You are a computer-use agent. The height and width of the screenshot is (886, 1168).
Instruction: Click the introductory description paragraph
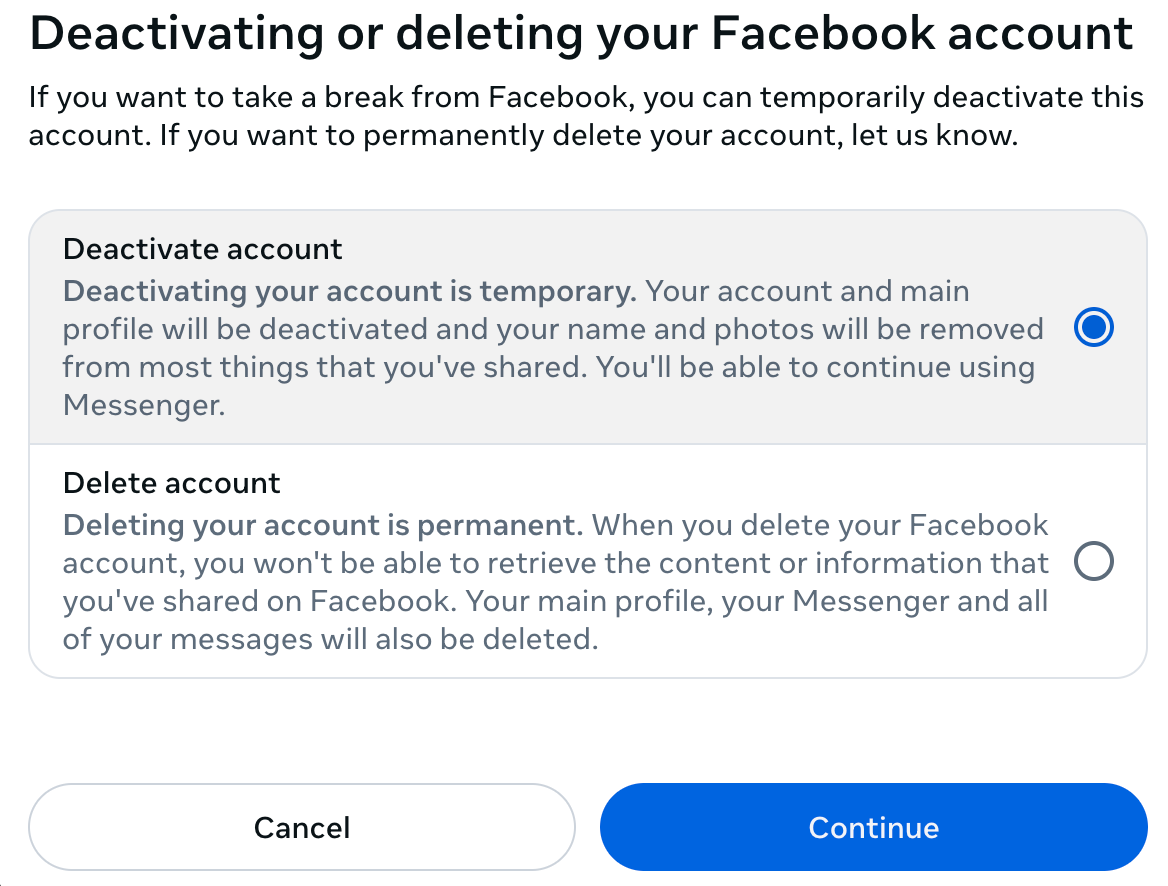click(587, 115)
